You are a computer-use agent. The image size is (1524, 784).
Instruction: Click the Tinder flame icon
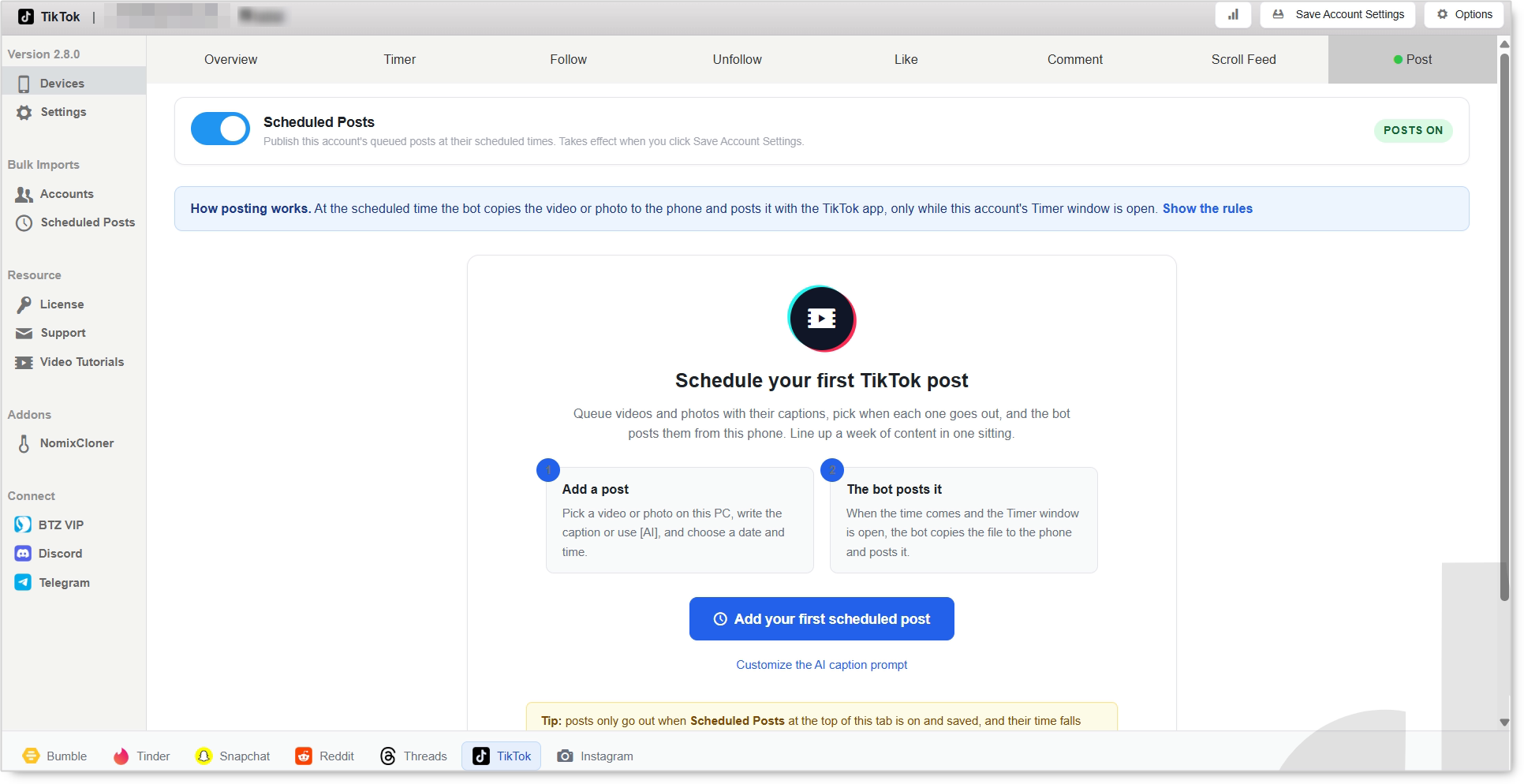[x=121, y=756]
